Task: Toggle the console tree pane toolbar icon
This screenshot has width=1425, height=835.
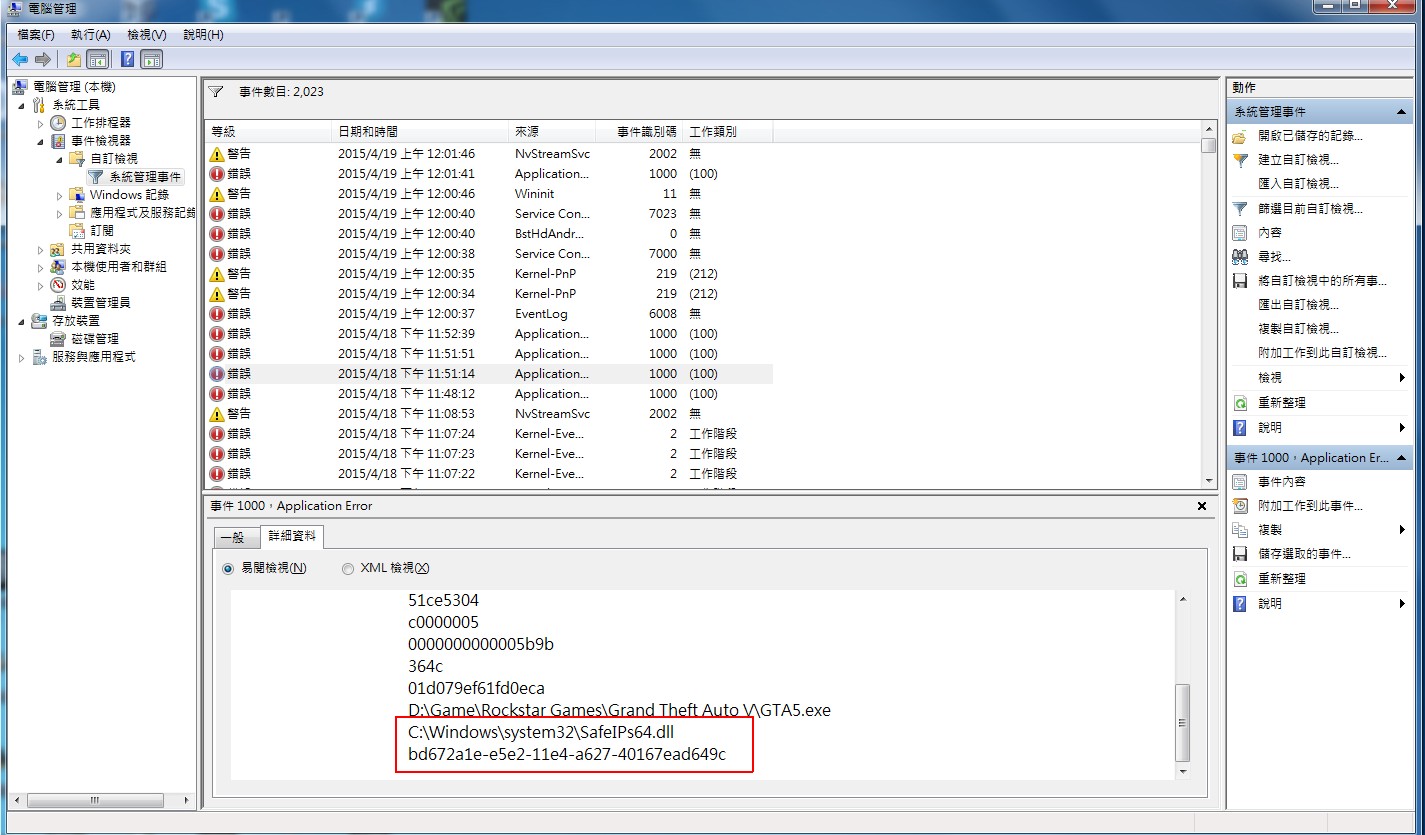Action: pos(97,60)
